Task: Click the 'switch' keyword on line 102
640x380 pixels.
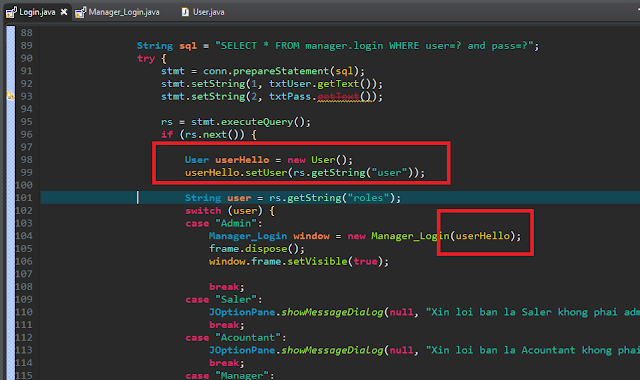Action: point(203,211)
